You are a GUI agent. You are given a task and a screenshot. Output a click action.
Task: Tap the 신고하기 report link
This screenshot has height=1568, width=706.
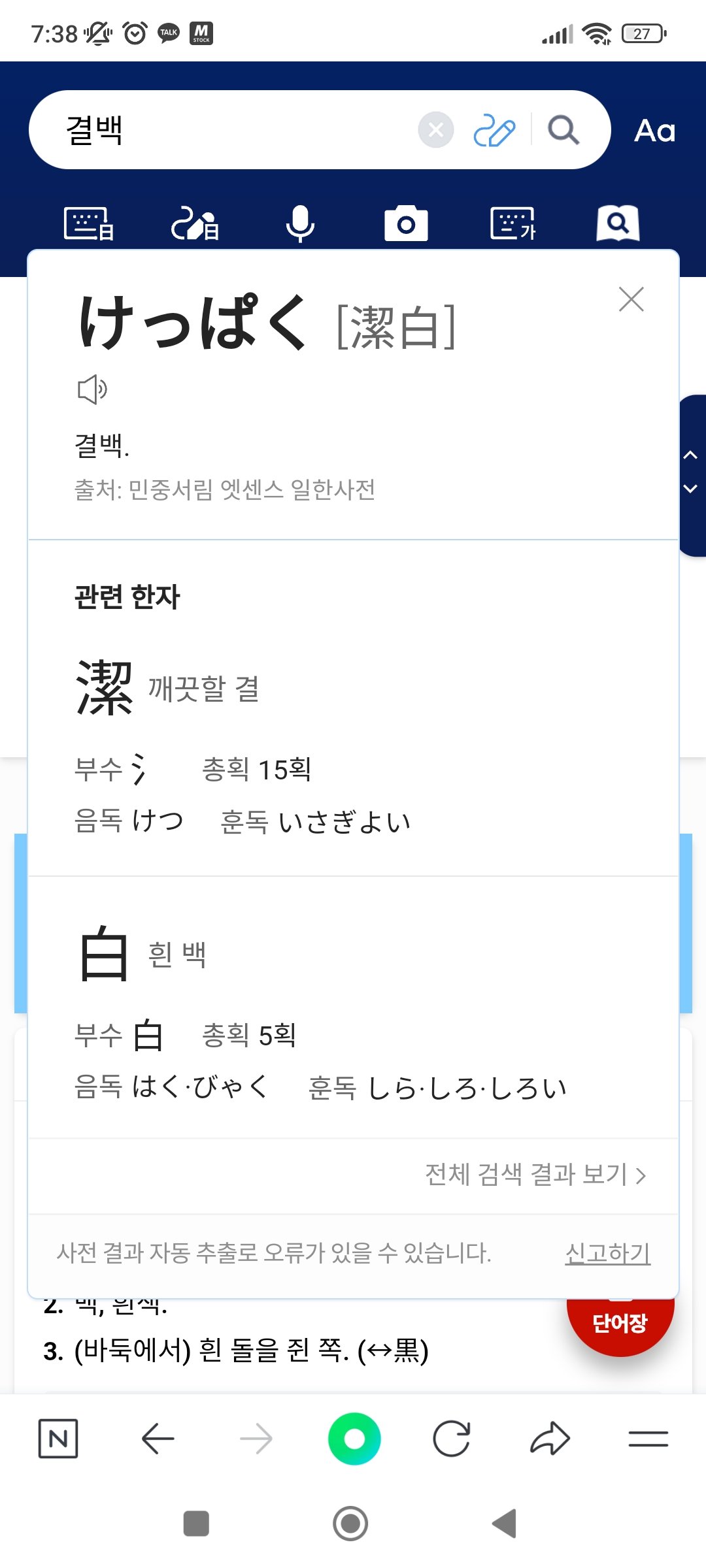607,1253
